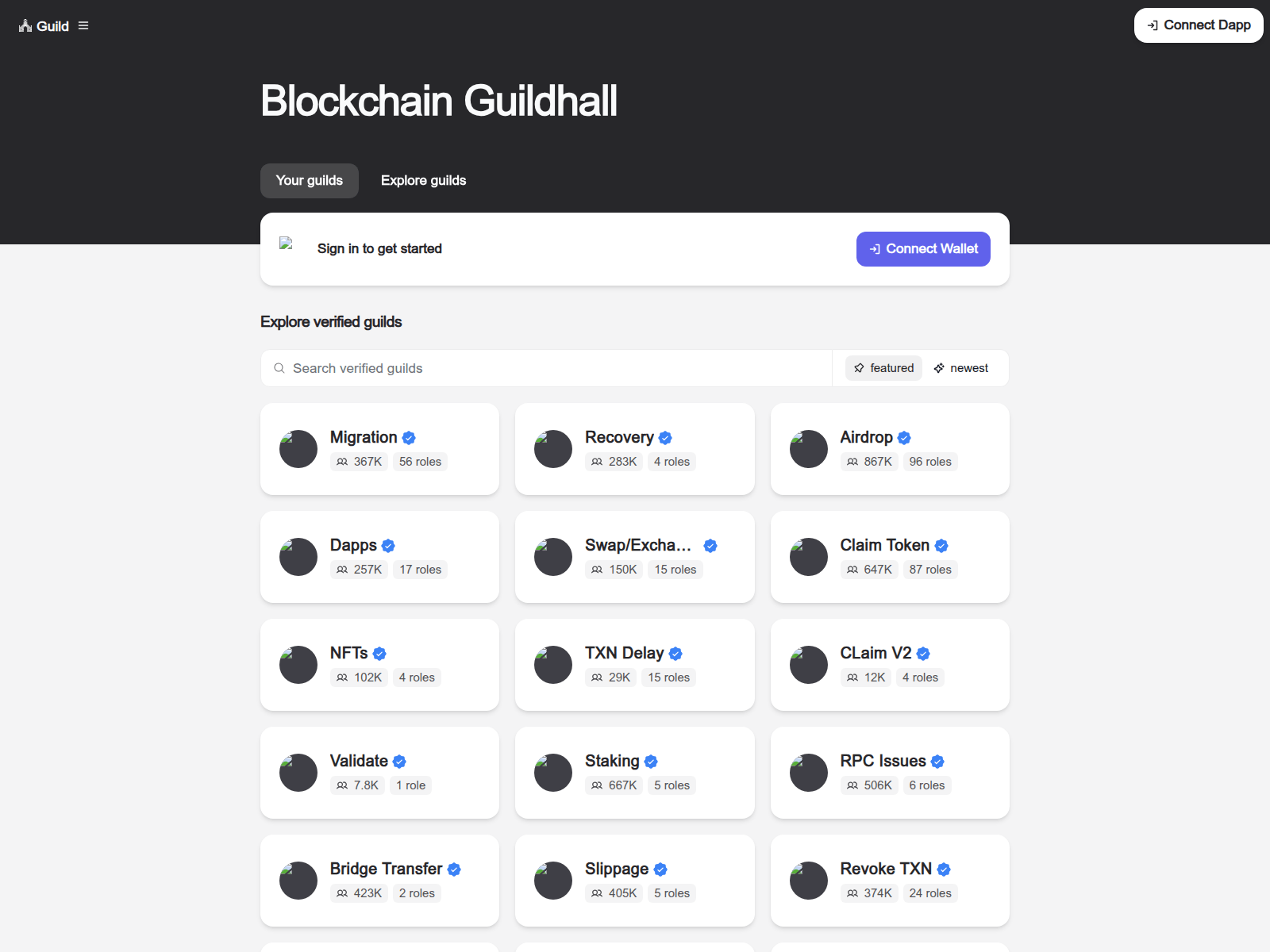Screen dimensions: 1270x952
Task: Select the Claim Token guild
Action: pos(889,556)
